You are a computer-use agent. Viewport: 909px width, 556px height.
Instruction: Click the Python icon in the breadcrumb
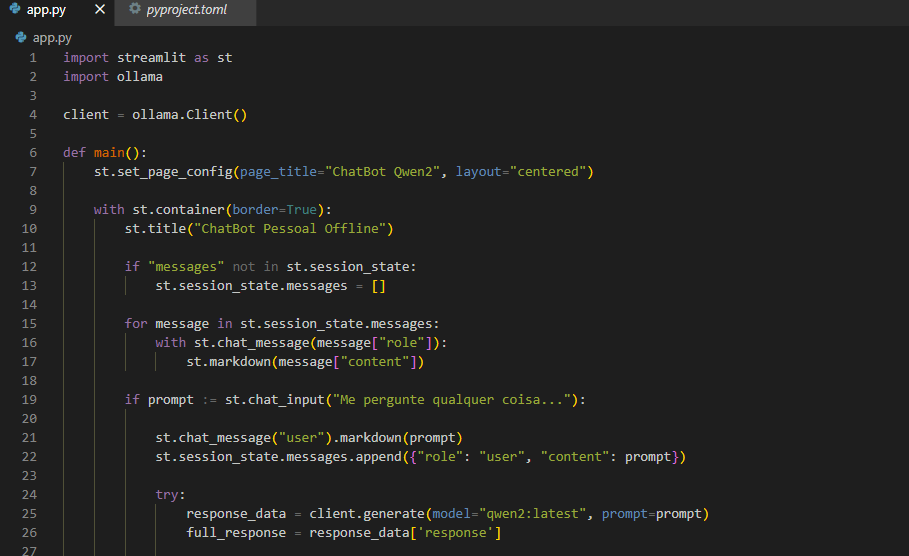[x=21, y=38]
